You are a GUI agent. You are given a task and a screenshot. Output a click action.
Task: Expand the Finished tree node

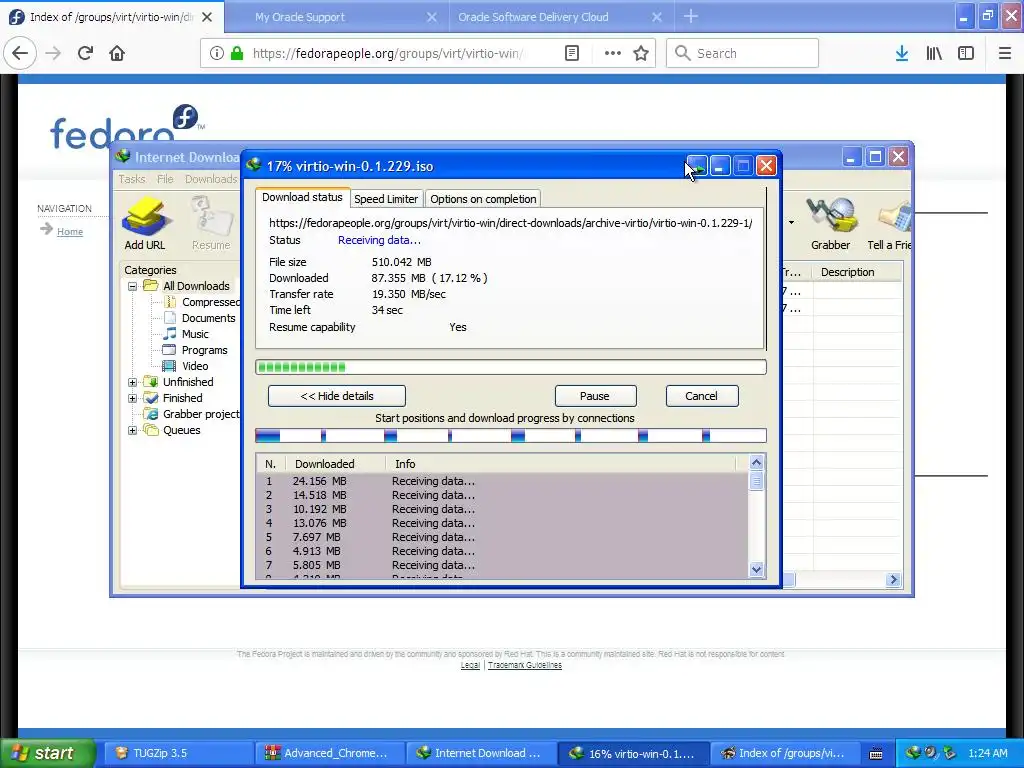[x=133, y=398]
